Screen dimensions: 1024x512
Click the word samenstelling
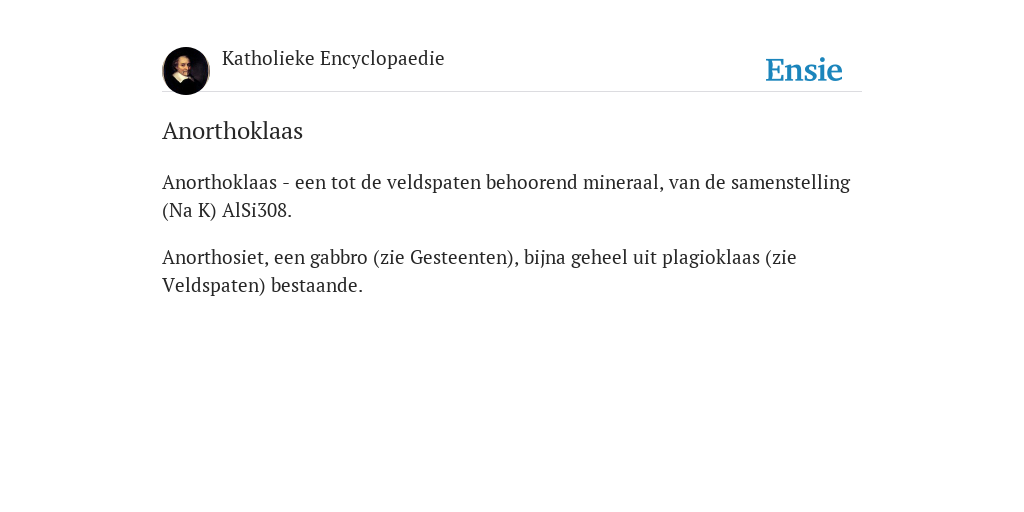[x=790, y=182]
